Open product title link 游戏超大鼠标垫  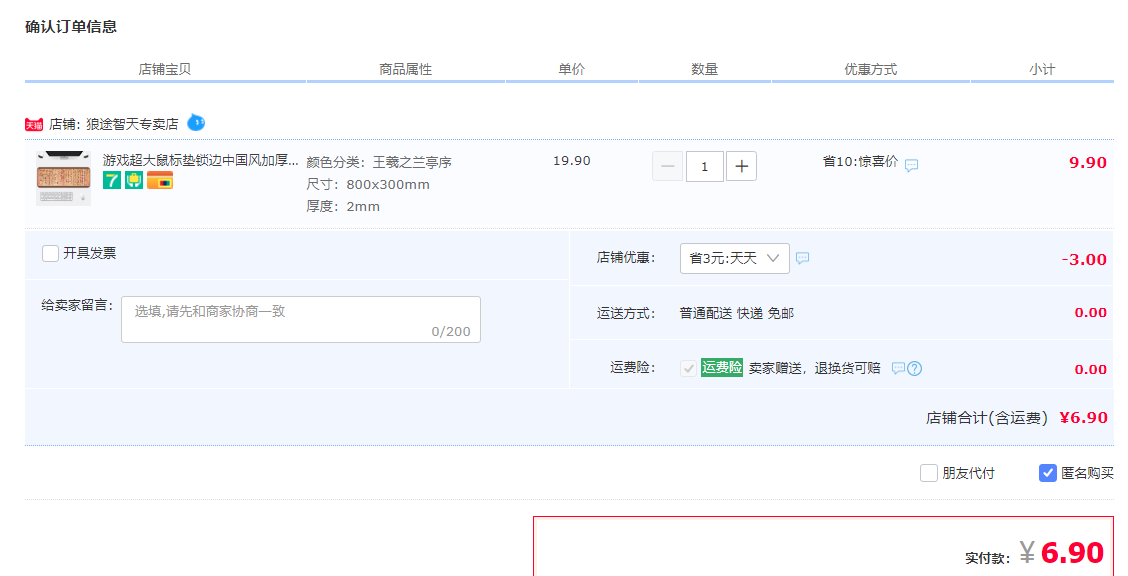pos(200,160)
